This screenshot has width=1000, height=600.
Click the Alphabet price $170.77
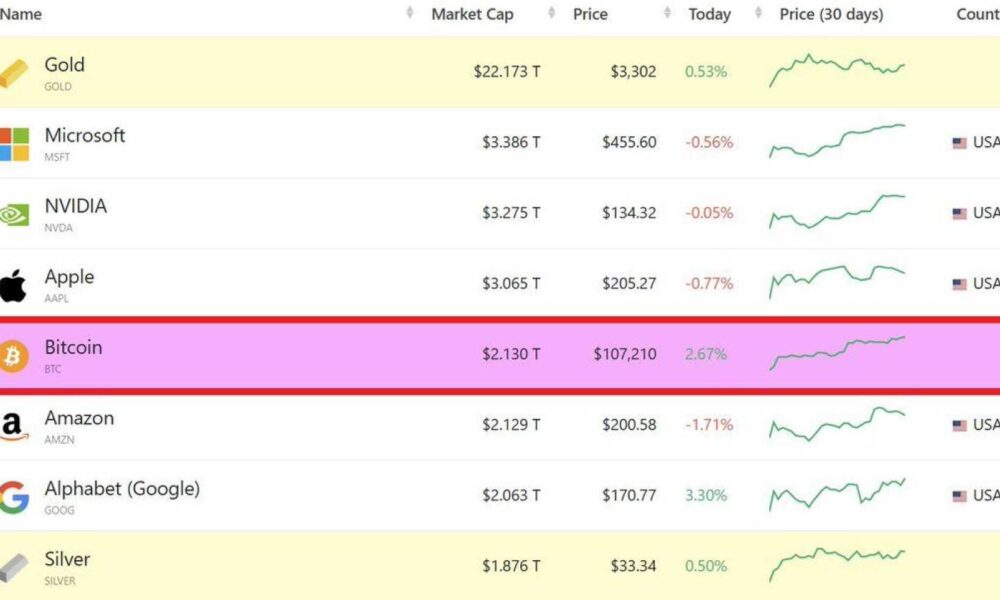pos(629,495)
